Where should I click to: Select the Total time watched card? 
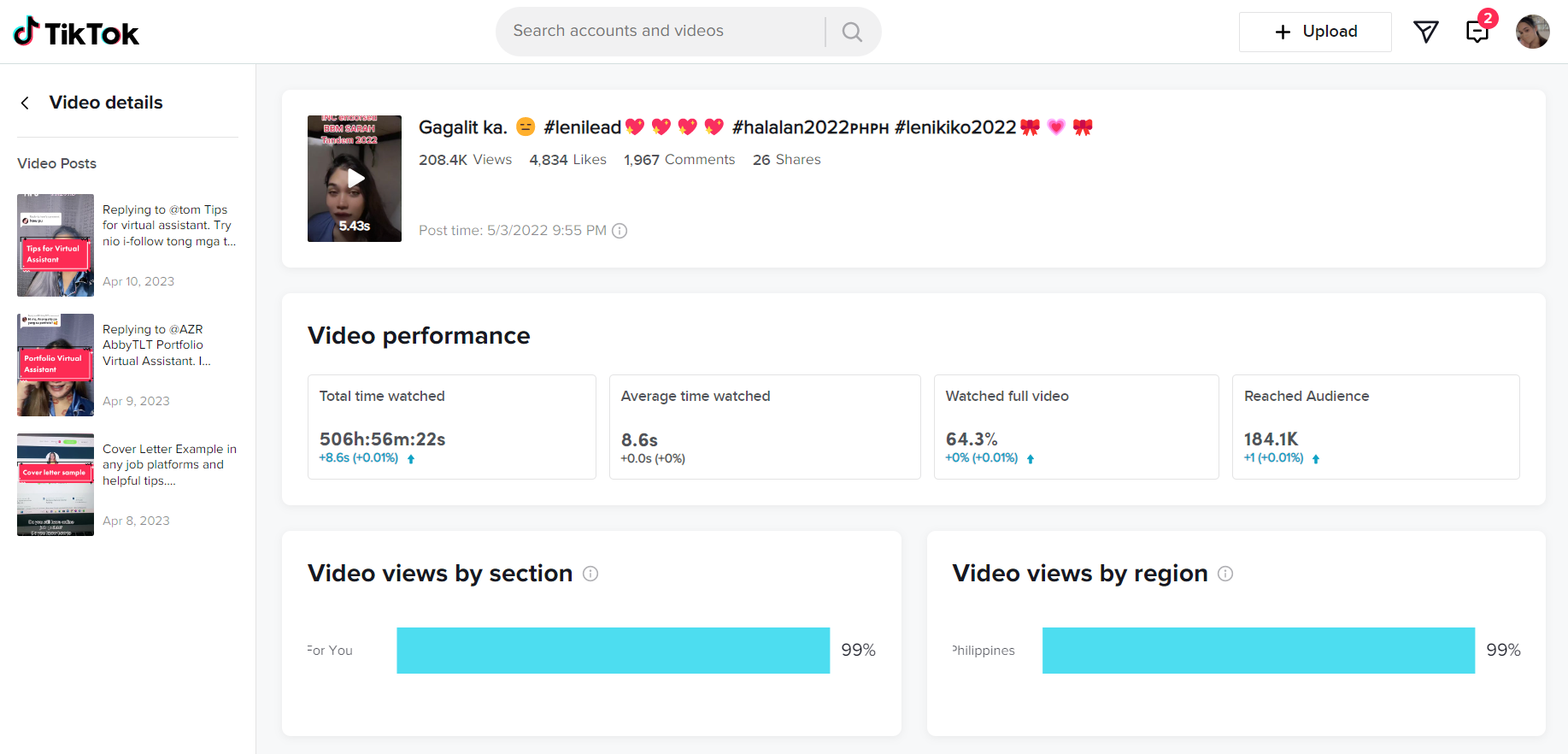(451, 427)
